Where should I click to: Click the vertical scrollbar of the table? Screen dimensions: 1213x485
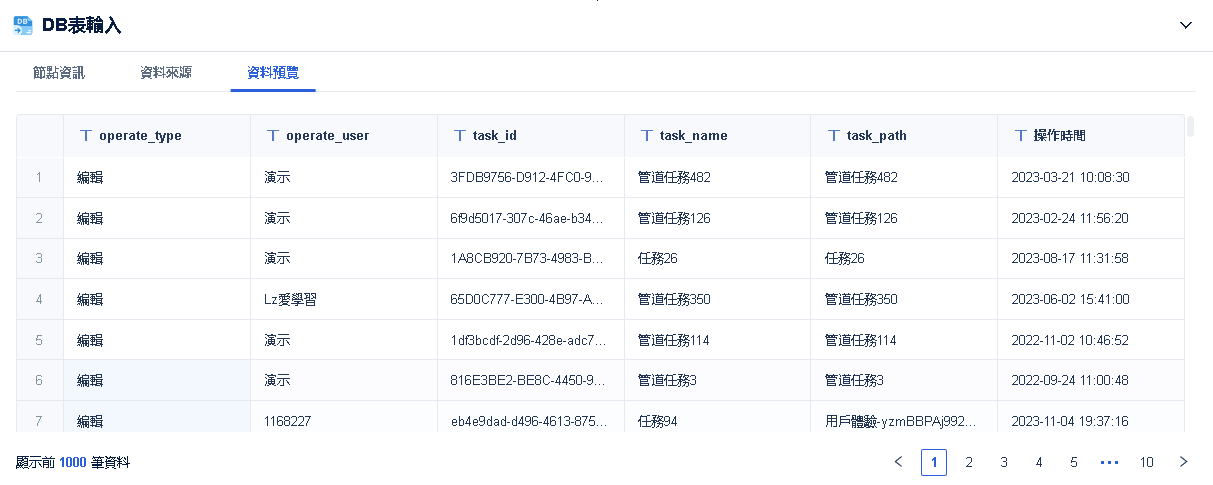point(1190,127)
